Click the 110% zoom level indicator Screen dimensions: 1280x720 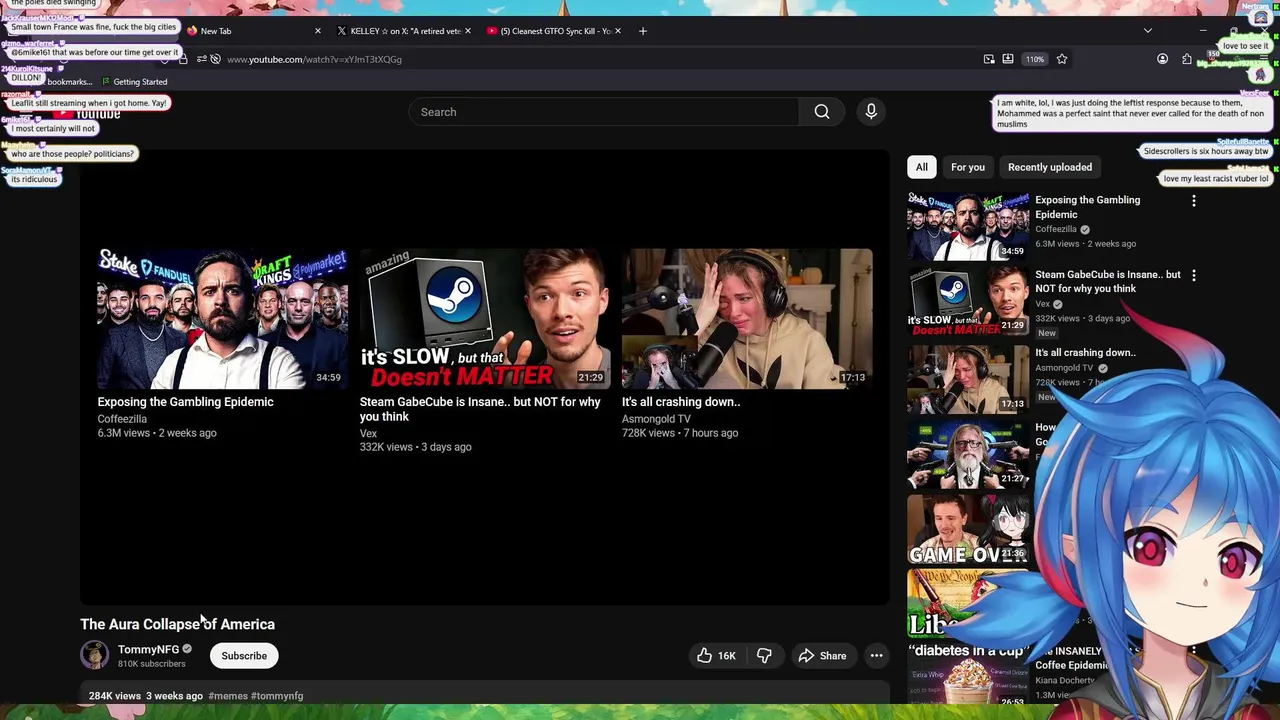click(1034, 59)
